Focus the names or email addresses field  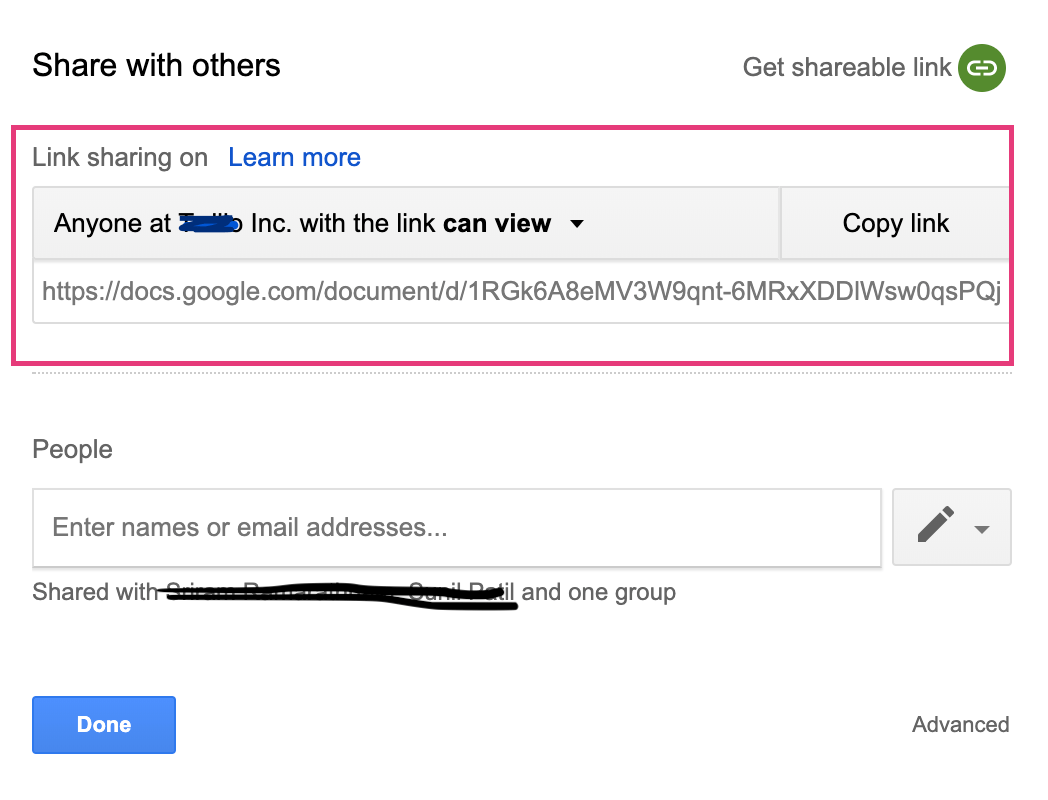click(x=456, y=527)
